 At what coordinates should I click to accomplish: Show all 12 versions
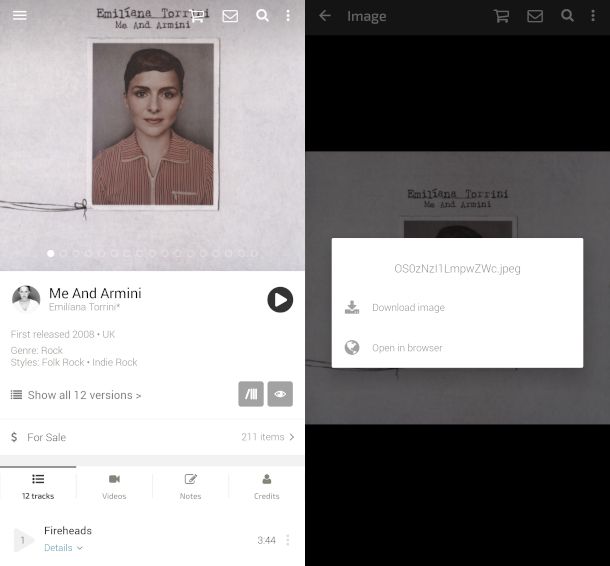tap(84, 395)
